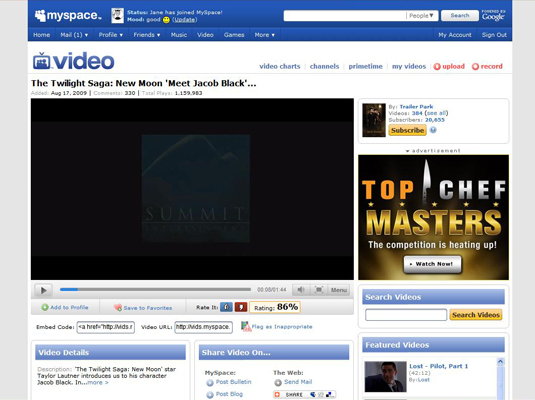Toggle fullscreen mode icon

(319, 290)
